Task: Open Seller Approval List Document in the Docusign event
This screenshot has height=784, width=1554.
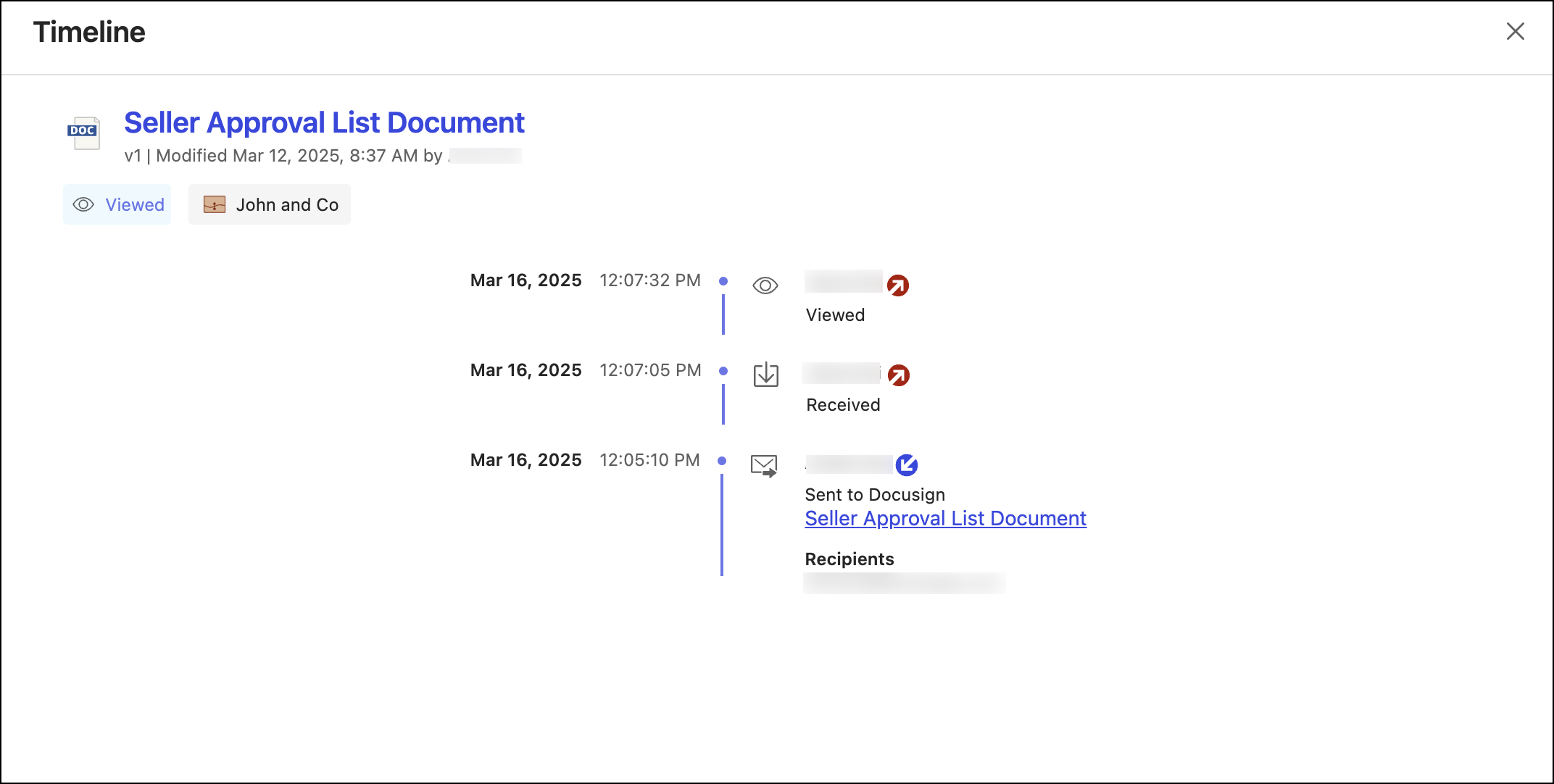Action: 945,518
